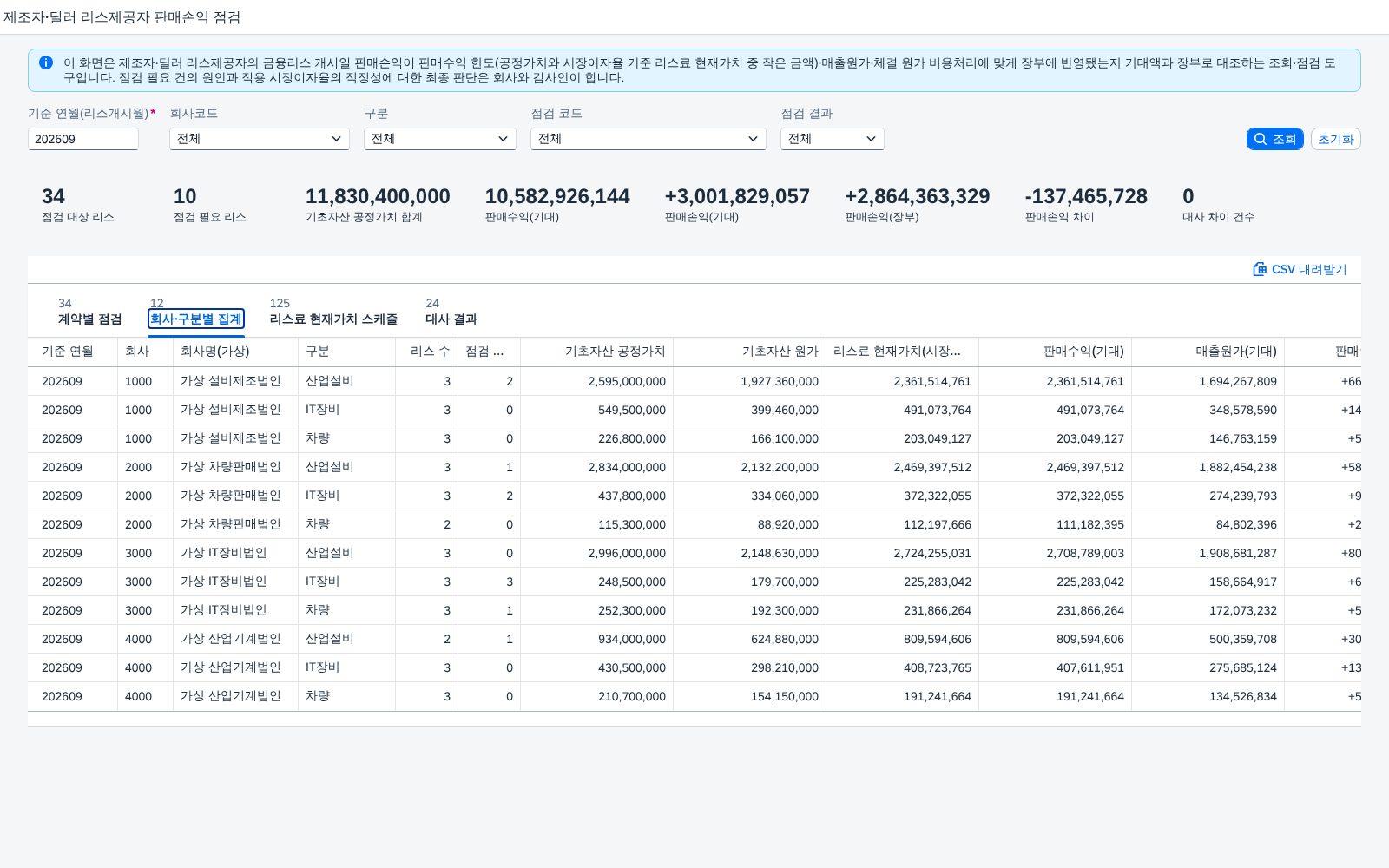
Task: Click the 809,594,606 판매수익 cell
Action: tap(1090, 639)
